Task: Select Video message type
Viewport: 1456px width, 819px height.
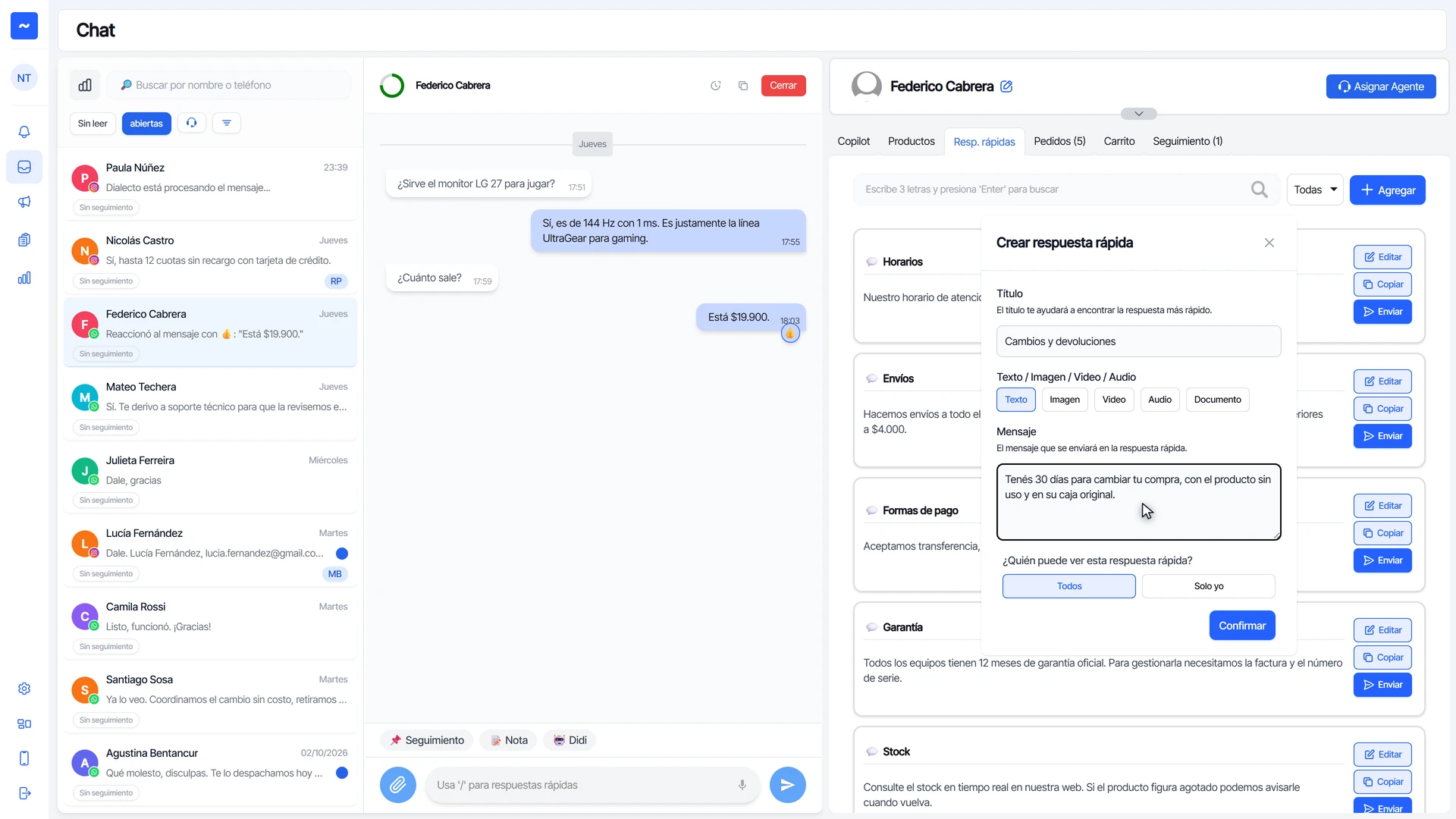Action: pos(1114,400)
